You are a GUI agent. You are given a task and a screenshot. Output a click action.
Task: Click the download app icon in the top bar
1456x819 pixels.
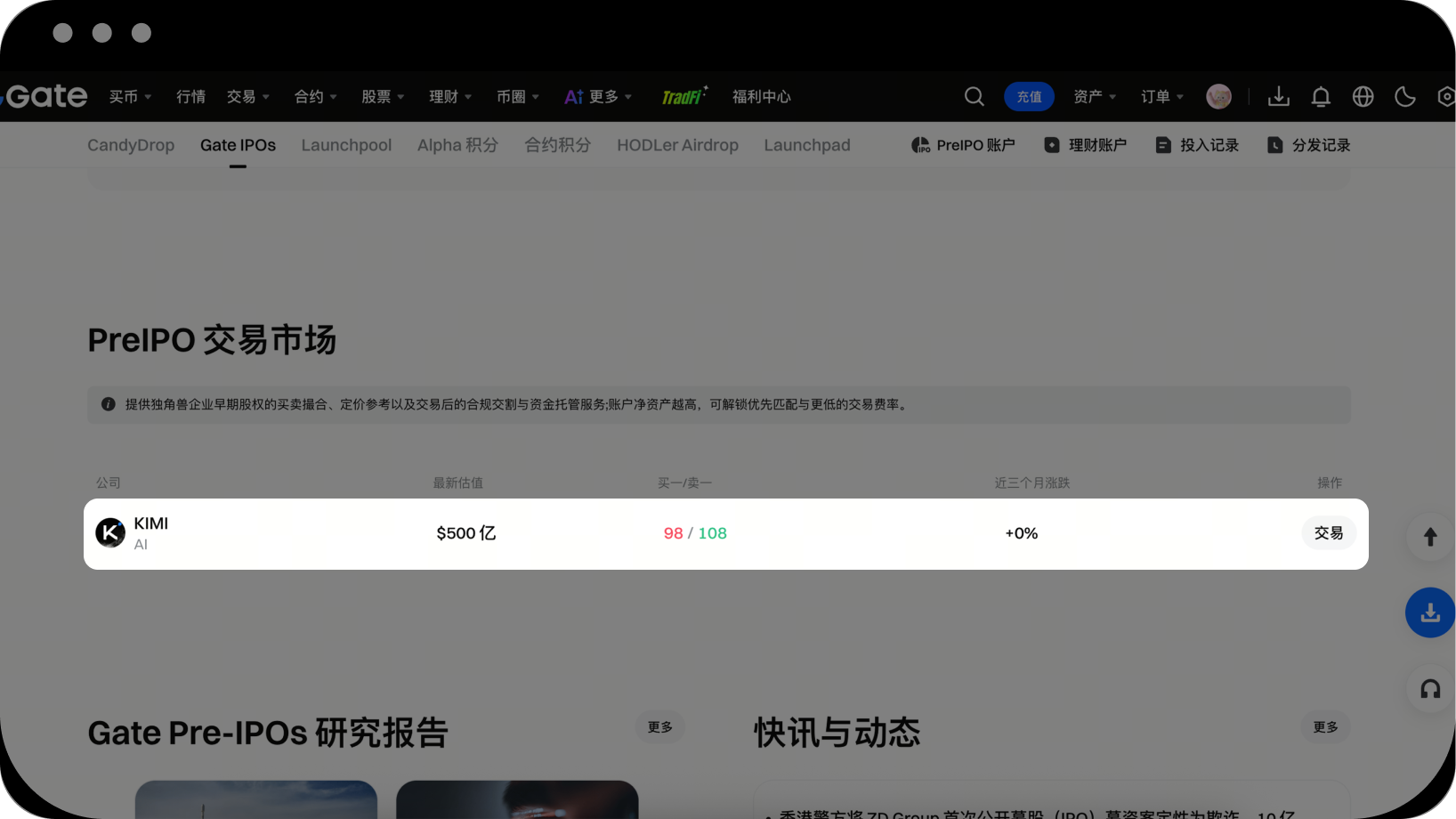point(1279,96)
